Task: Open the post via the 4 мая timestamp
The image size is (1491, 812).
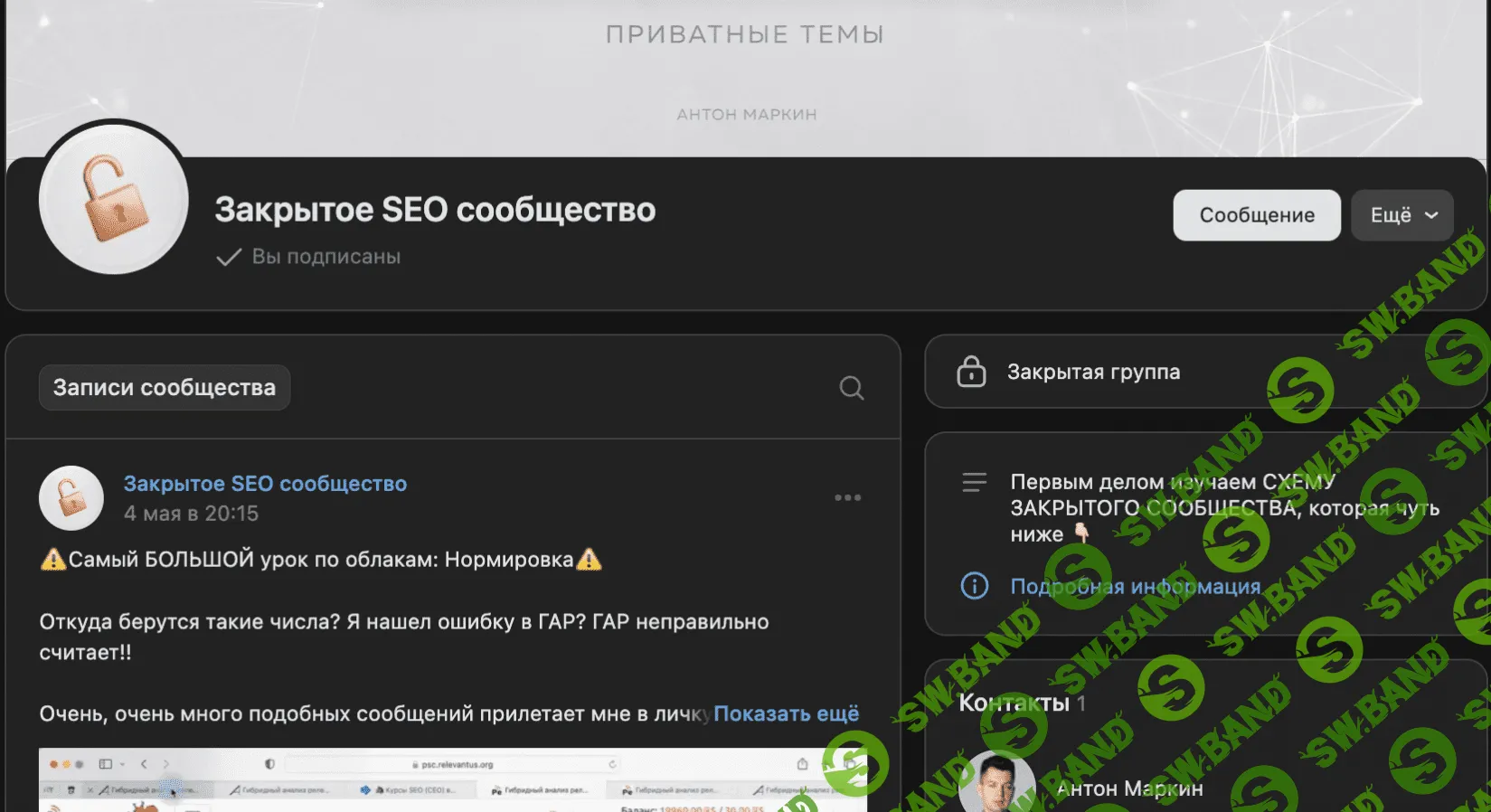Action: tap(191, 514)
